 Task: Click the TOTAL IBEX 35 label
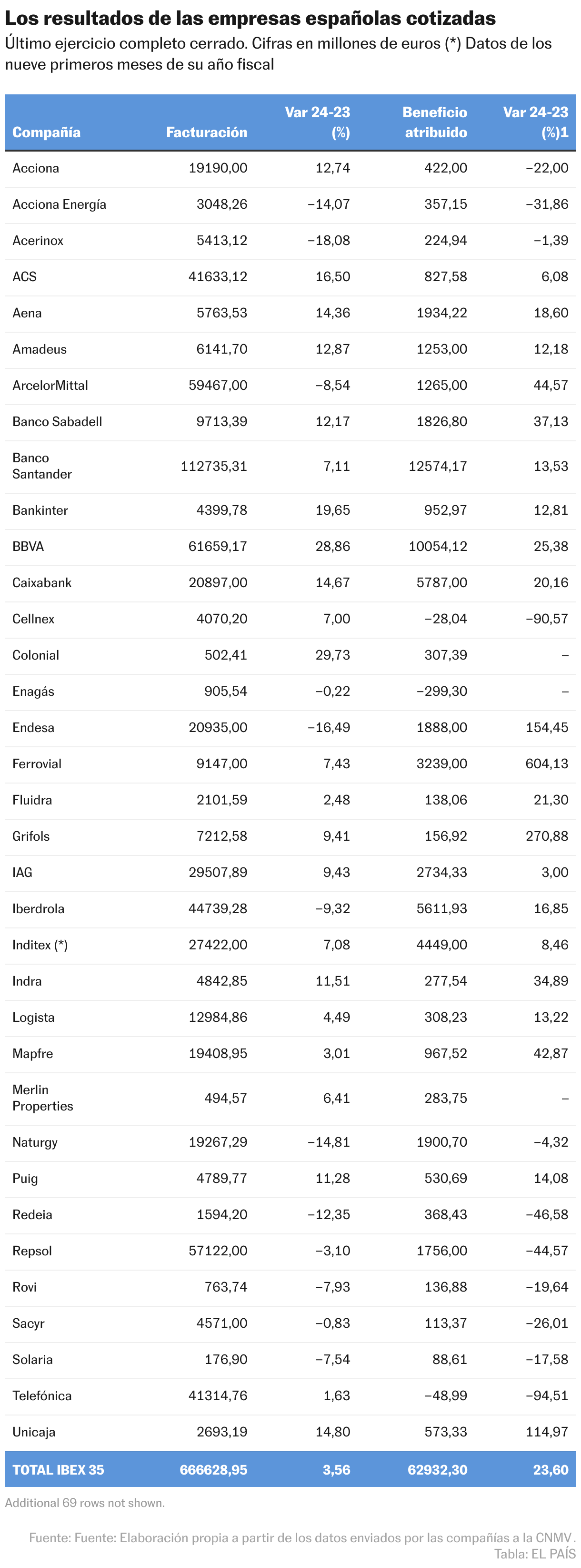[x=58, y=1469]
